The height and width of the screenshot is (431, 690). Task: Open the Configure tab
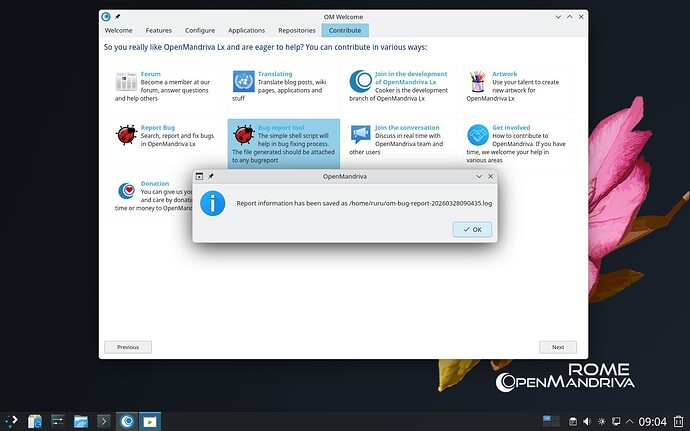(200, 30)
